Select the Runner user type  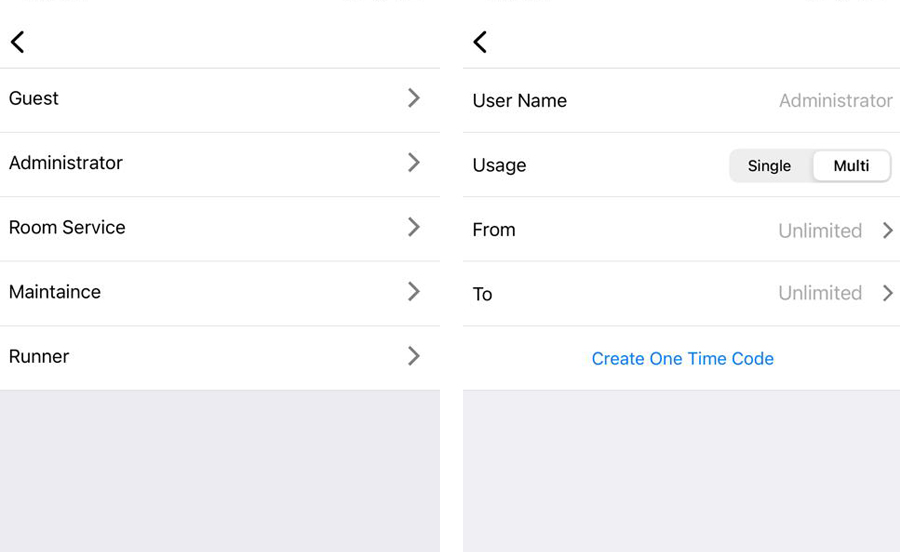click(x=39, y=356)
